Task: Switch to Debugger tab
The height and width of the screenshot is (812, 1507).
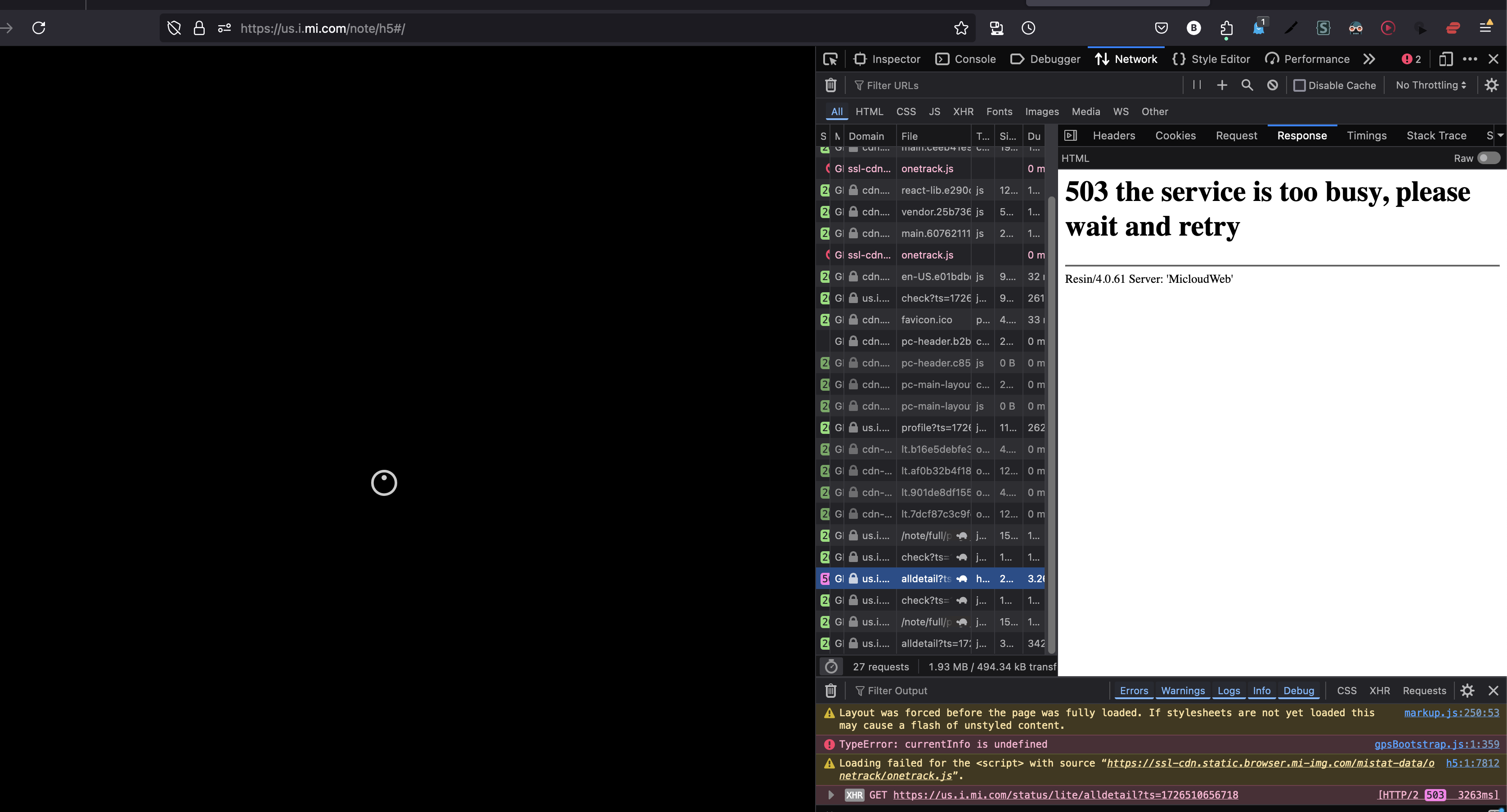Action: coord(1045,59)
